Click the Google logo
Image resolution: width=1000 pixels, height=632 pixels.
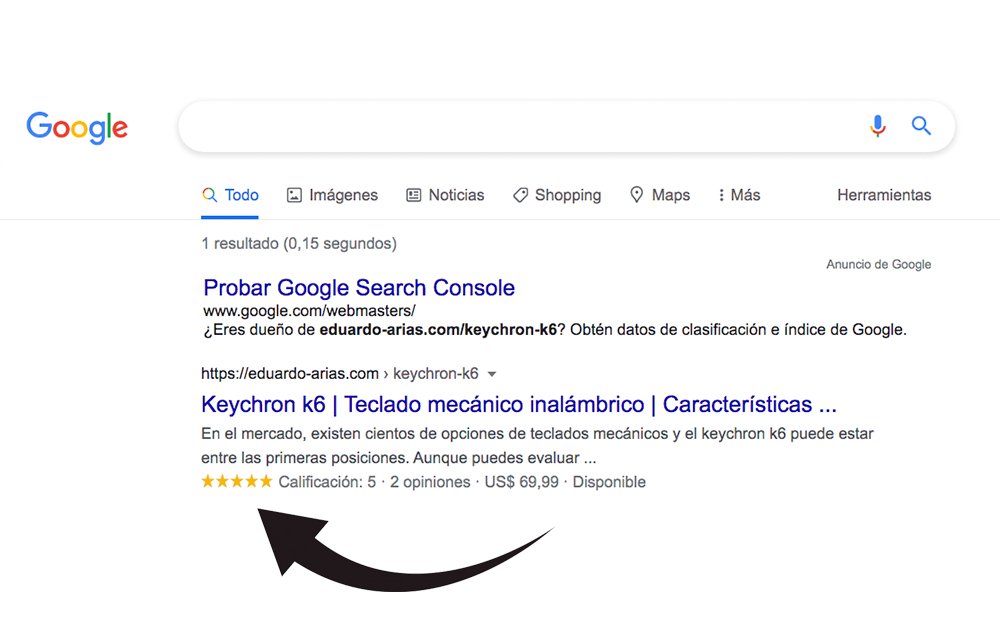point(77,126)
